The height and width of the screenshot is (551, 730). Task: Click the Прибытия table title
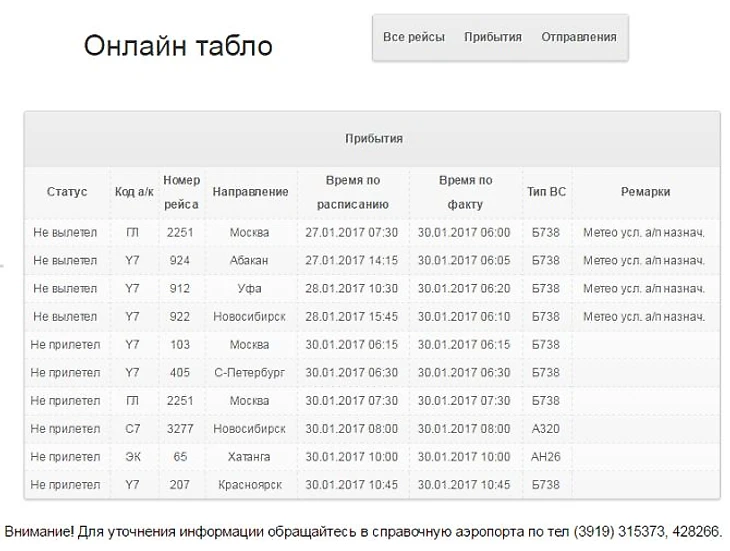point(374,139)
